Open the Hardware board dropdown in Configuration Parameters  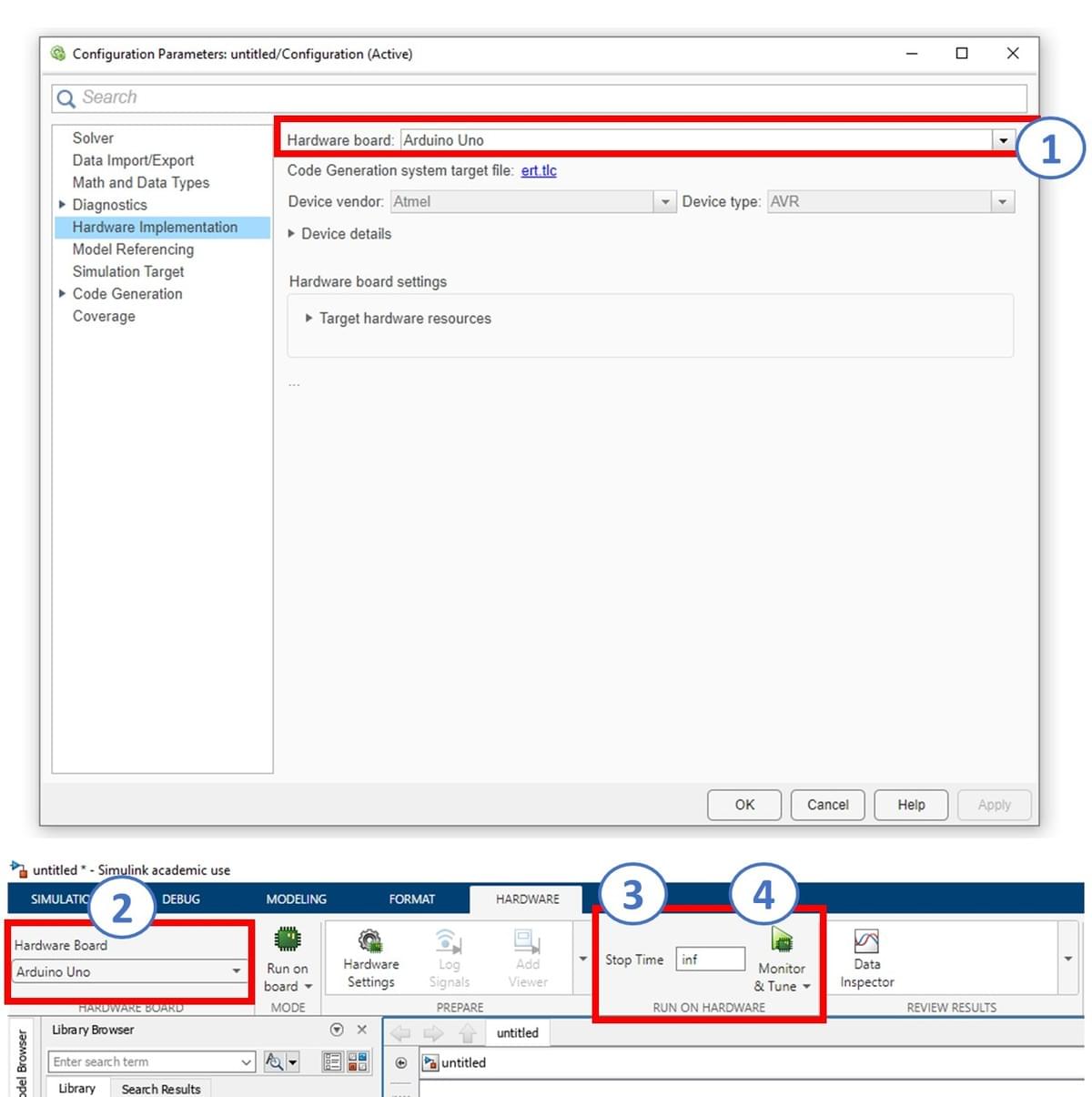[x=1003, y=140]
